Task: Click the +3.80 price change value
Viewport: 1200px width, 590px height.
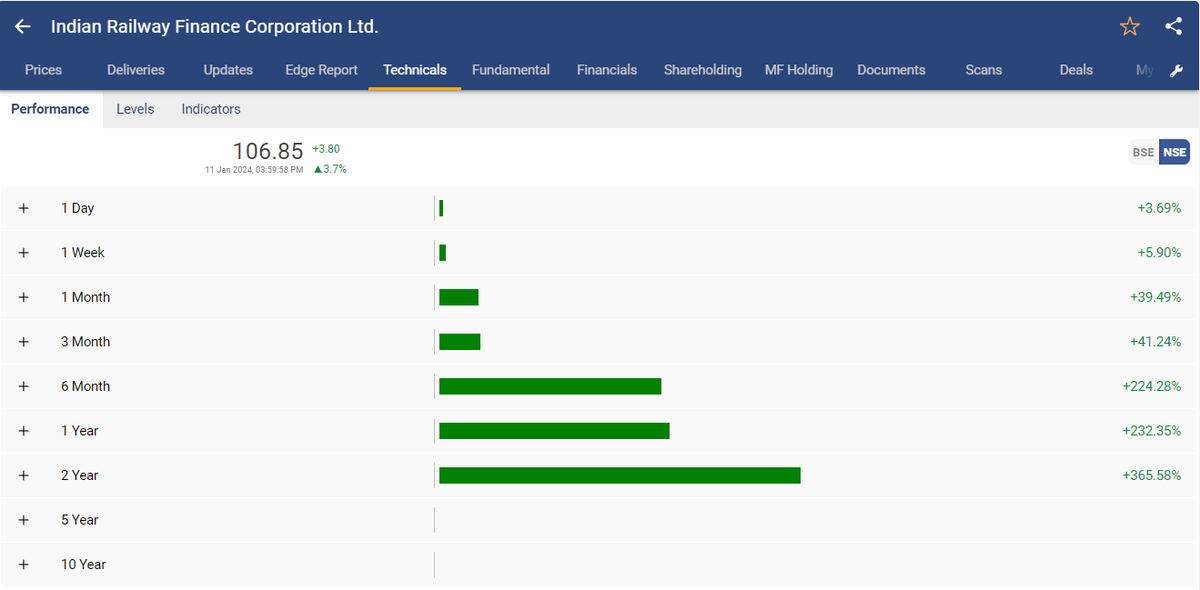Action: point(326,149)
